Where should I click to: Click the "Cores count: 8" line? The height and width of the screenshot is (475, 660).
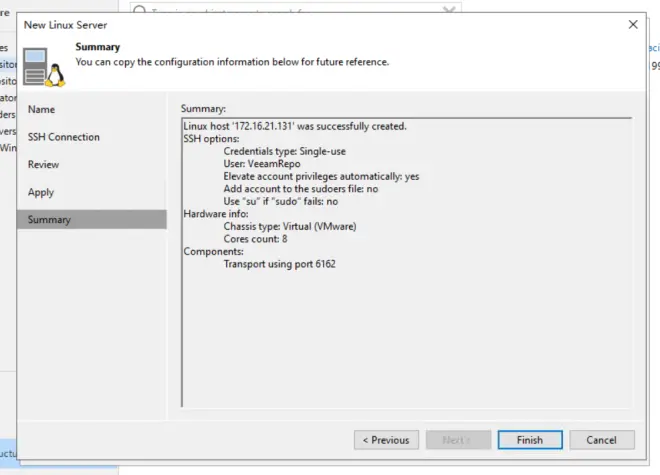coord(255,239)
